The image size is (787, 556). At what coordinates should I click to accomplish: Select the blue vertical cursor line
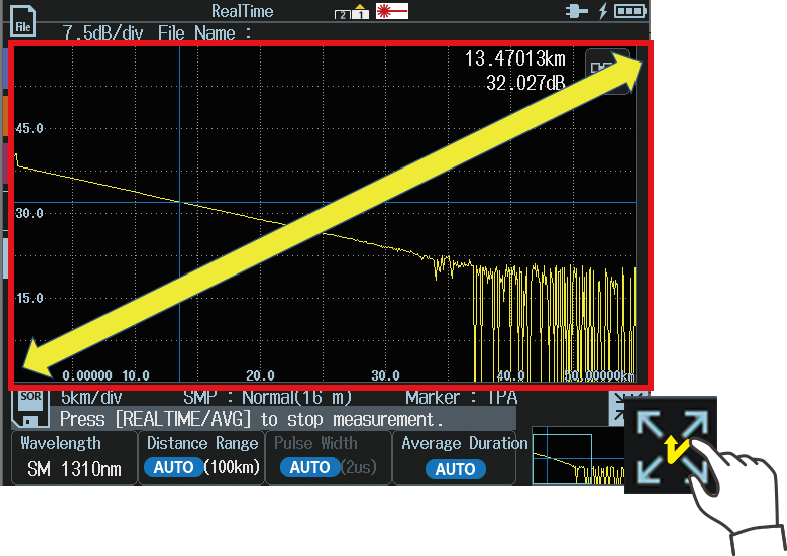[180, 214]
